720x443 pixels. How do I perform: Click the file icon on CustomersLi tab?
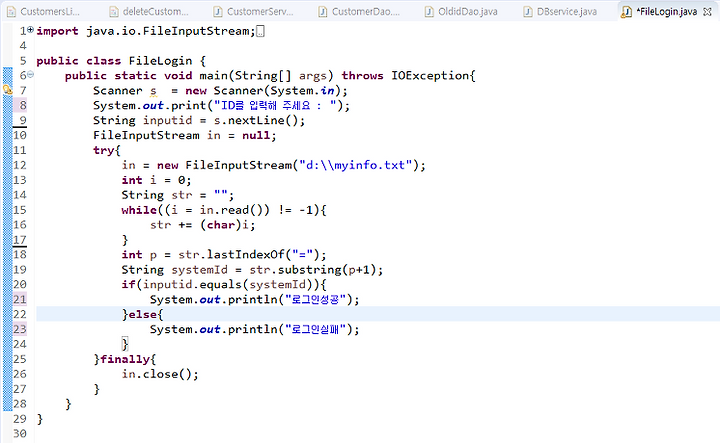tap(11, 11)
